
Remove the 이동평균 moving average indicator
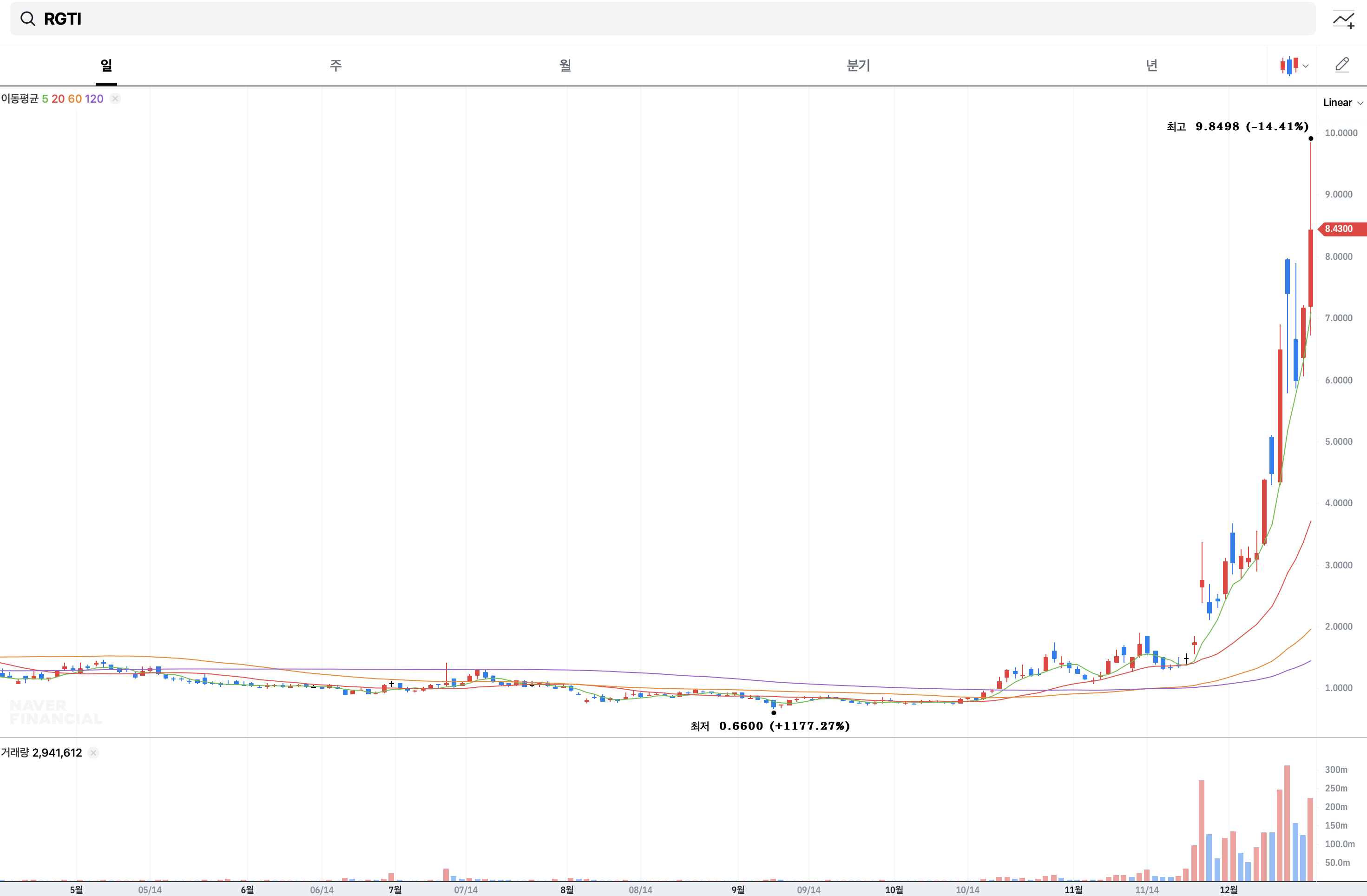click(x=115, y=99)
